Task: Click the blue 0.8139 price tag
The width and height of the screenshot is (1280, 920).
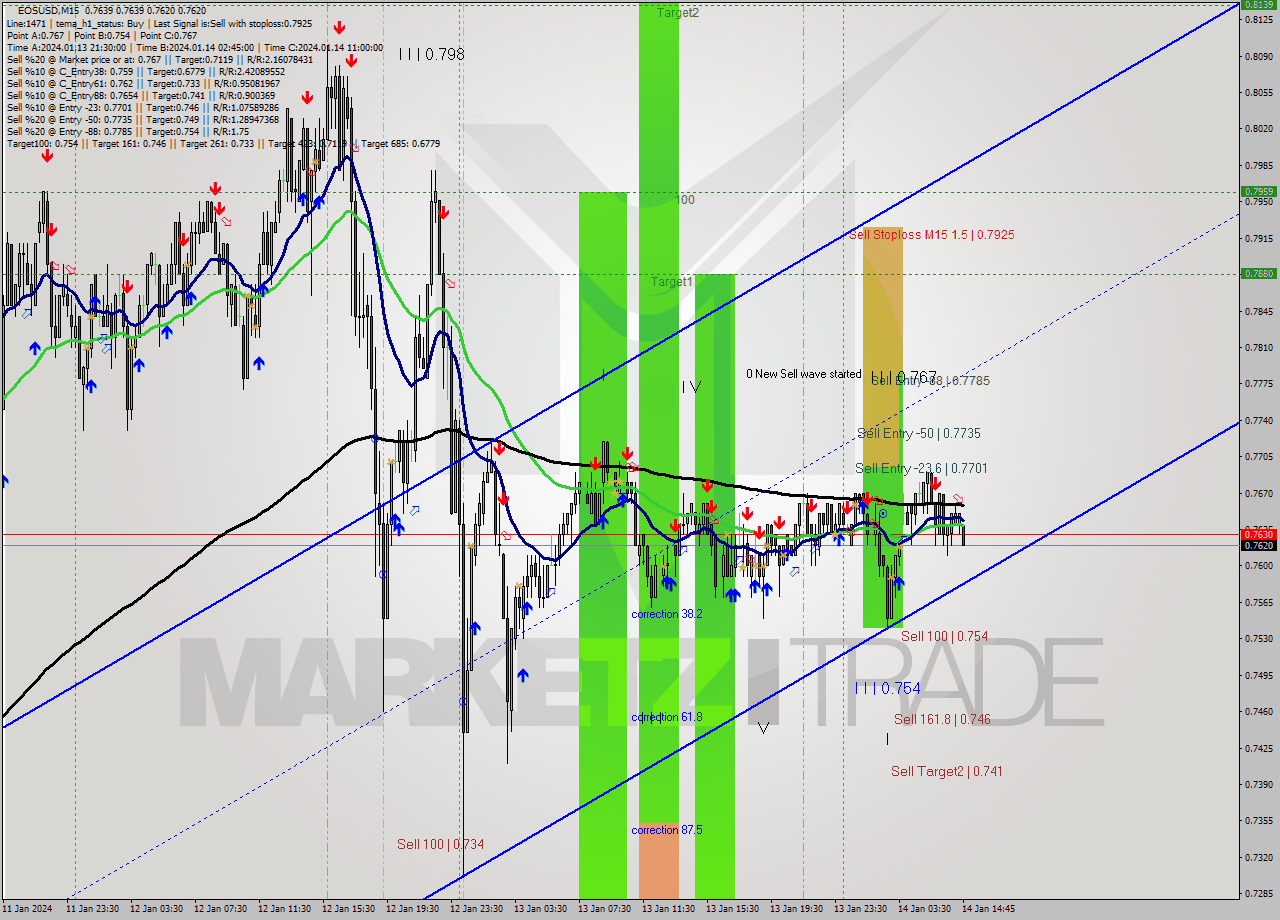Action: [1258, 4]
